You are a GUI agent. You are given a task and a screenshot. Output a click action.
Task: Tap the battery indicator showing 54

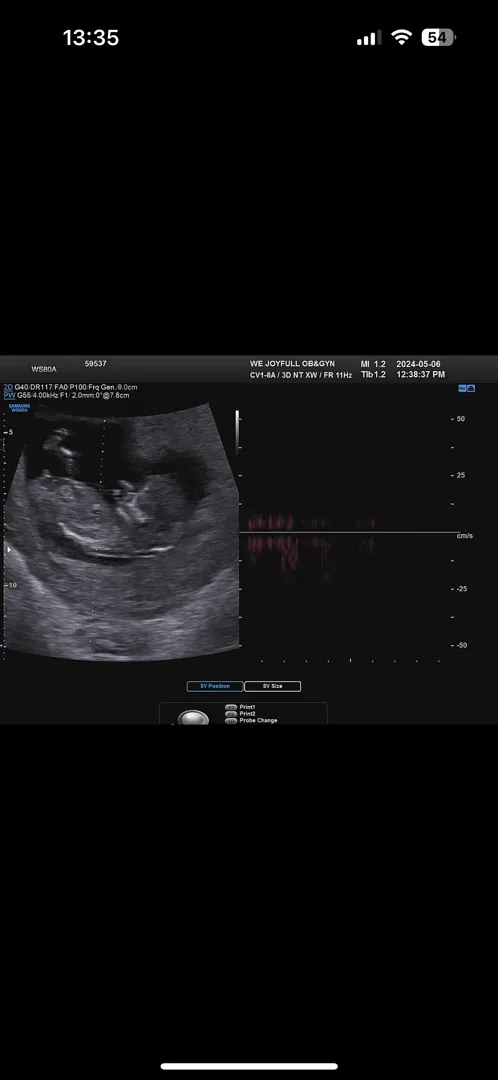pos(439,38)
